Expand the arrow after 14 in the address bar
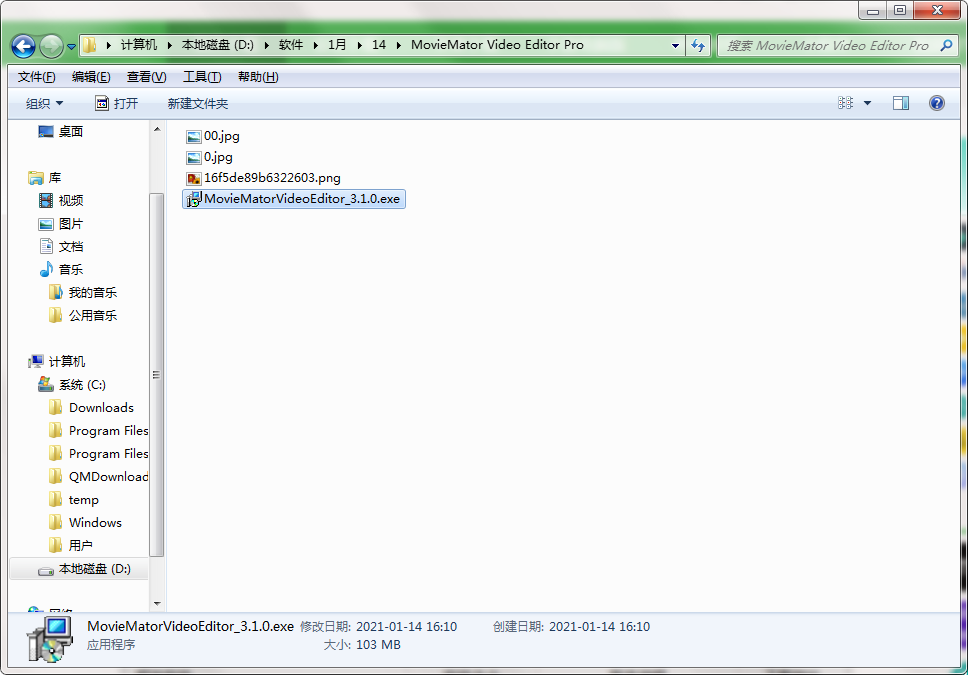The image size is (968, 675). click(x=399, y=45)
